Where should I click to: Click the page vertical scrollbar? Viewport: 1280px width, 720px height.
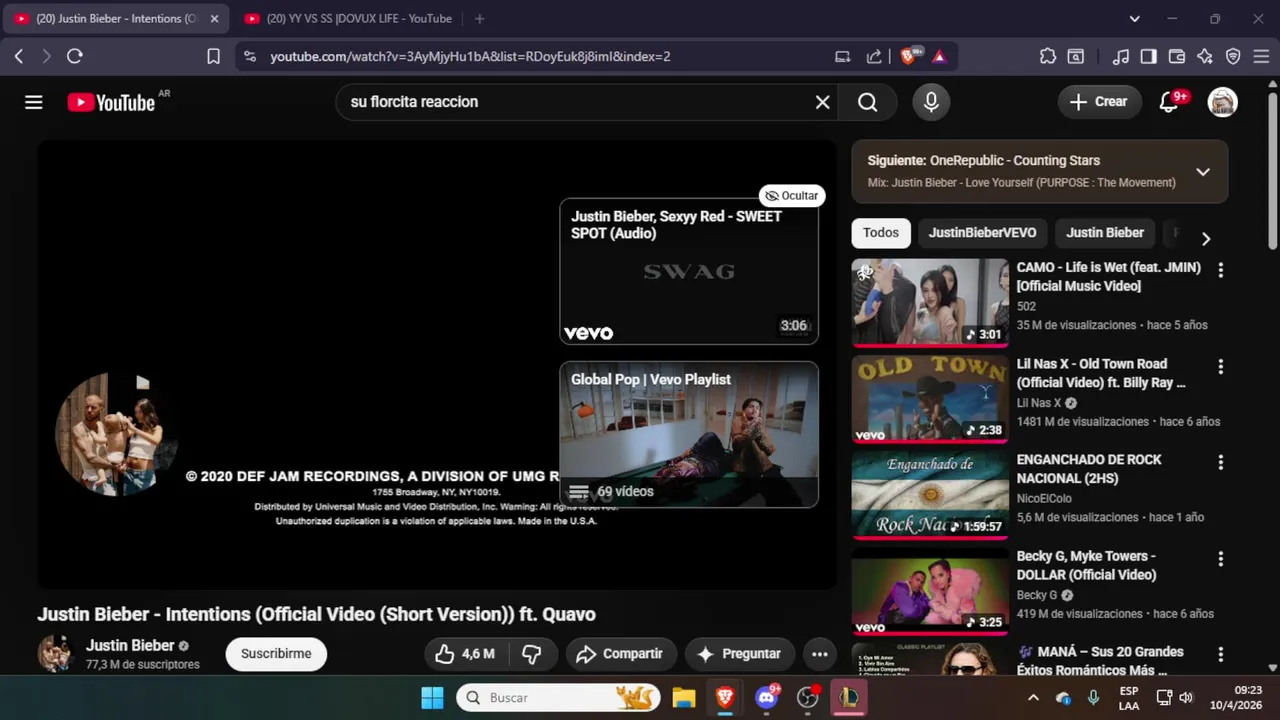point(1272,170)
